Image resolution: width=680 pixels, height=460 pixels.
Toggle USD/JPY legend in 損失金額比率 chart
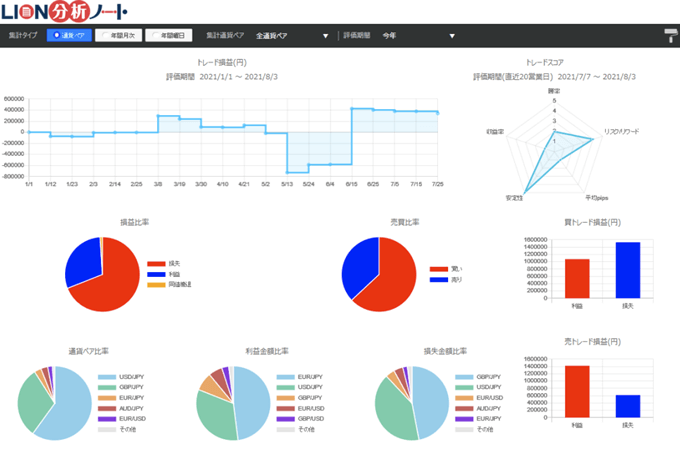(x=478, y=387)
